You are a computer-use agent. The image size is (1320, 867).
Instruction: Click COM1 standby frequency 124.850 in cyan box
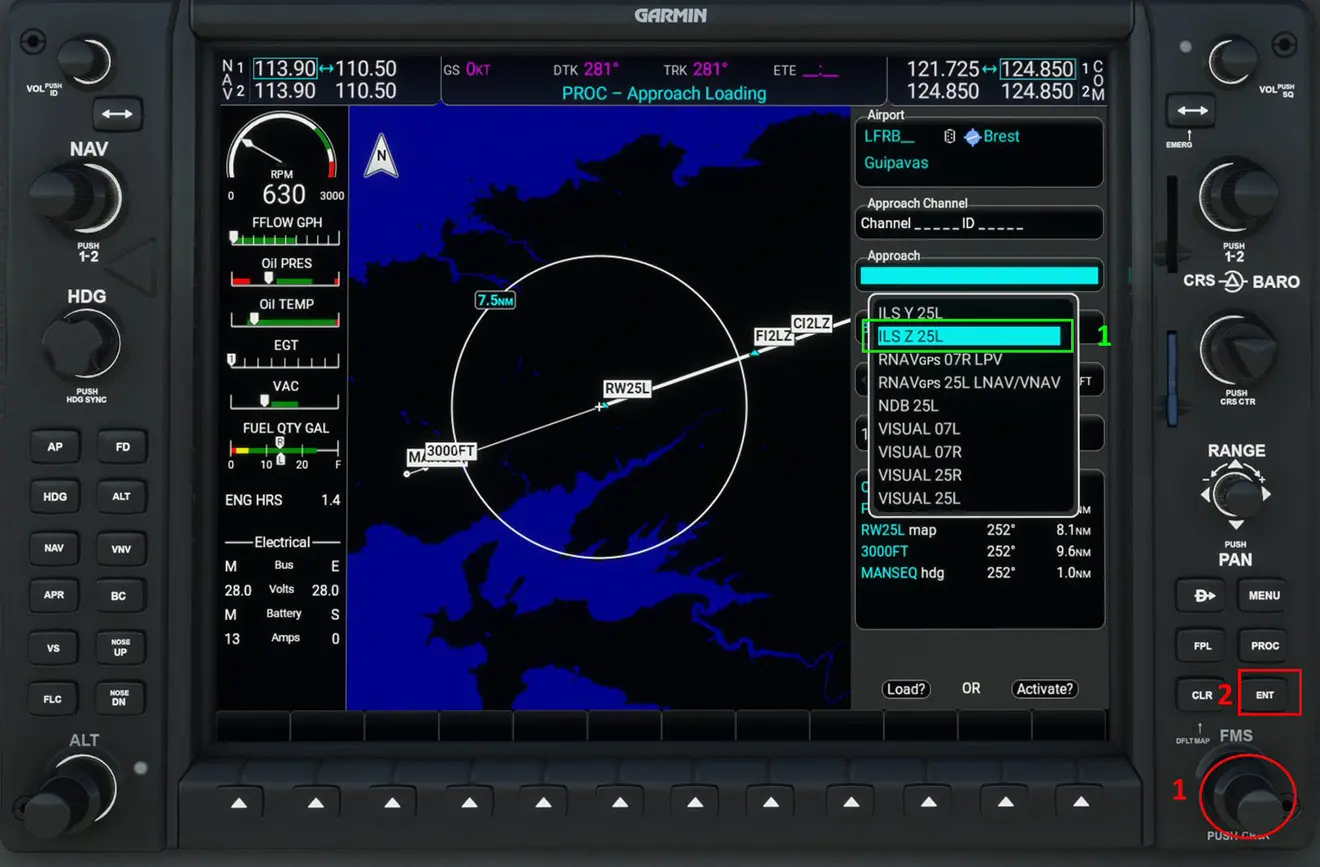coord(1037,69)
